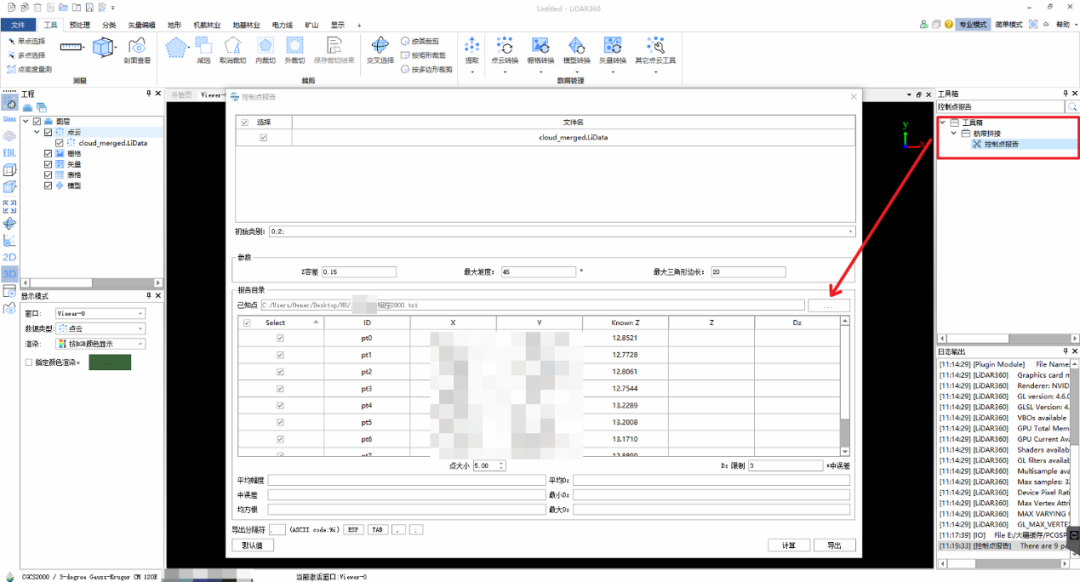Open the 文件 File menu
The width and height of the screenshot is (1080, 582).
pyautogui.click(x=18, y=25)
